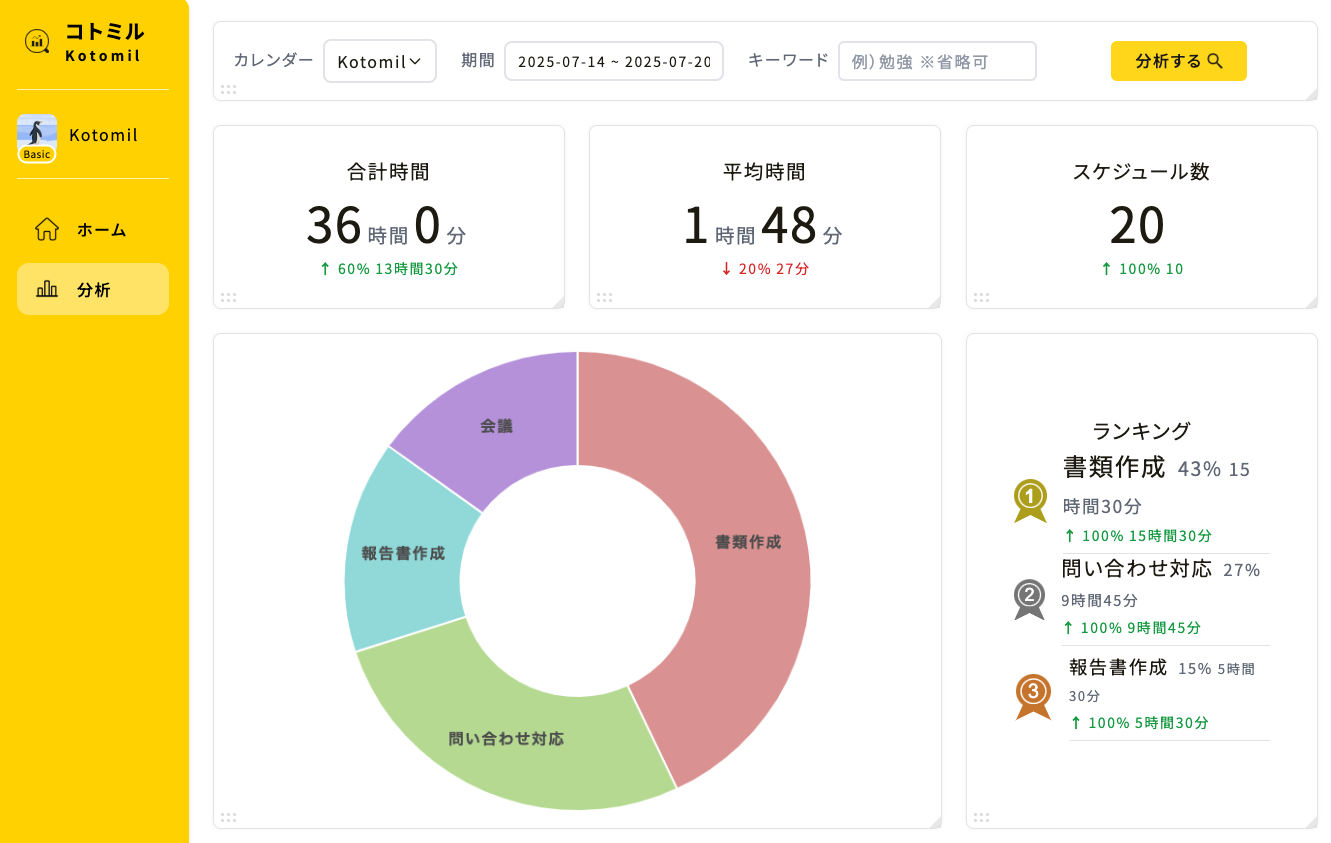Click the キーワード input field
Viewport: 1331px width, 843px height.
point(937,61)
